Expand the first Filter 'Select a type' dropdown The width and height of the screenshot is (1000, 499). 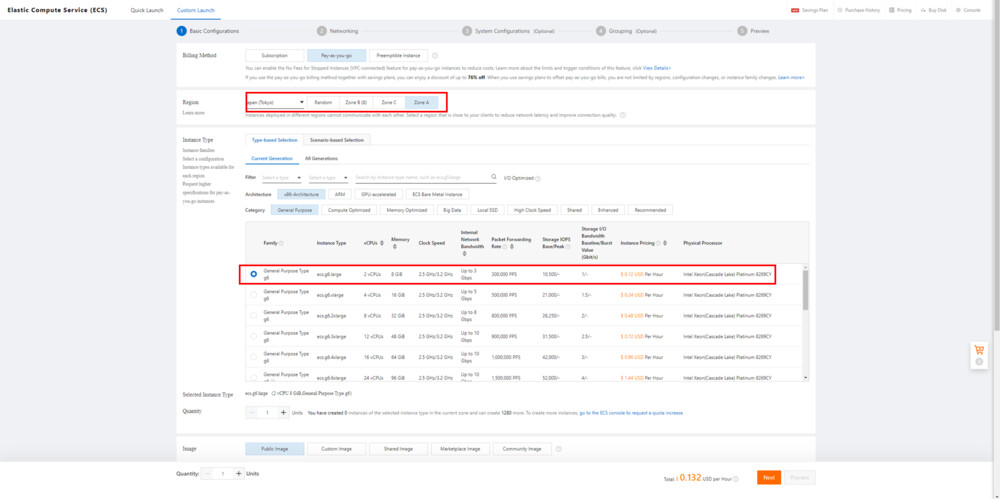coord(281,178)
